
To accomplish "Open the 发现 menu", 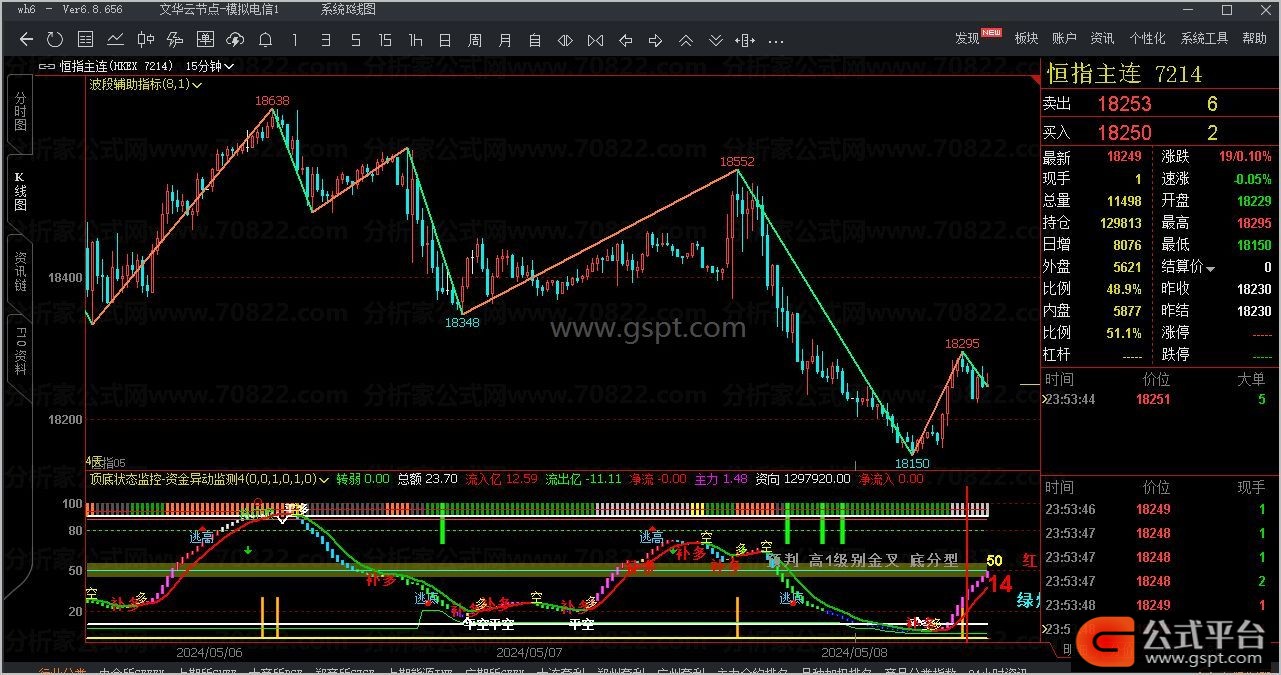I will (967, 39).
